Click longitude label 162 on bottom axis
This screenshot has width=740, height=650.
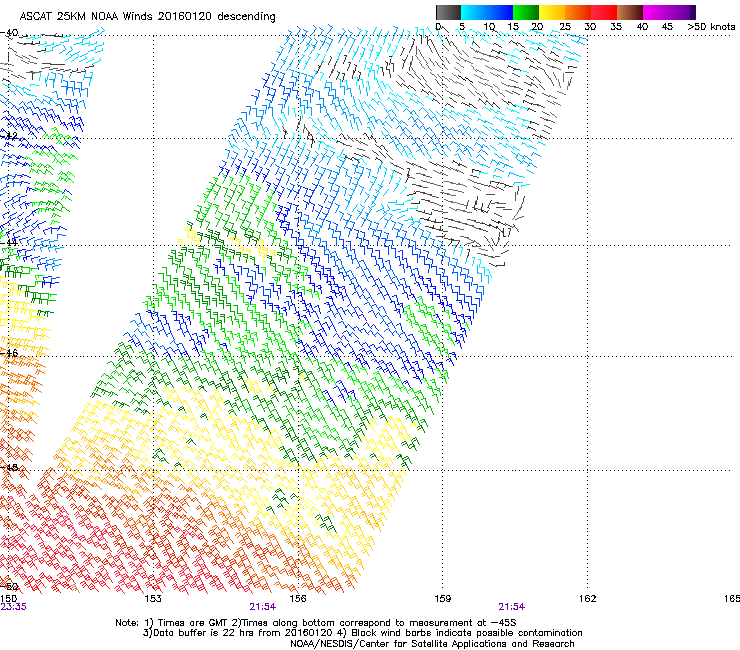(587, 599)
